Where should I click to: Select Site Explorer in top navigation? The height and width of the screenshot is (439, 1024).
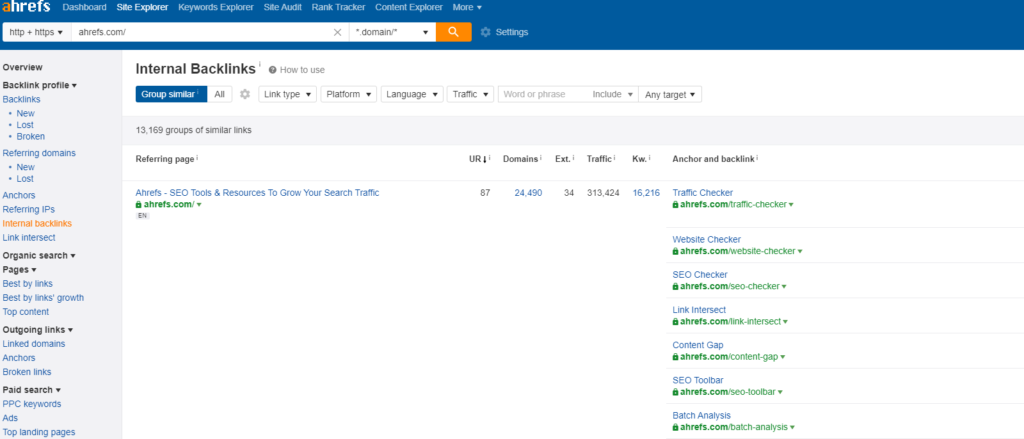(142, 7)
